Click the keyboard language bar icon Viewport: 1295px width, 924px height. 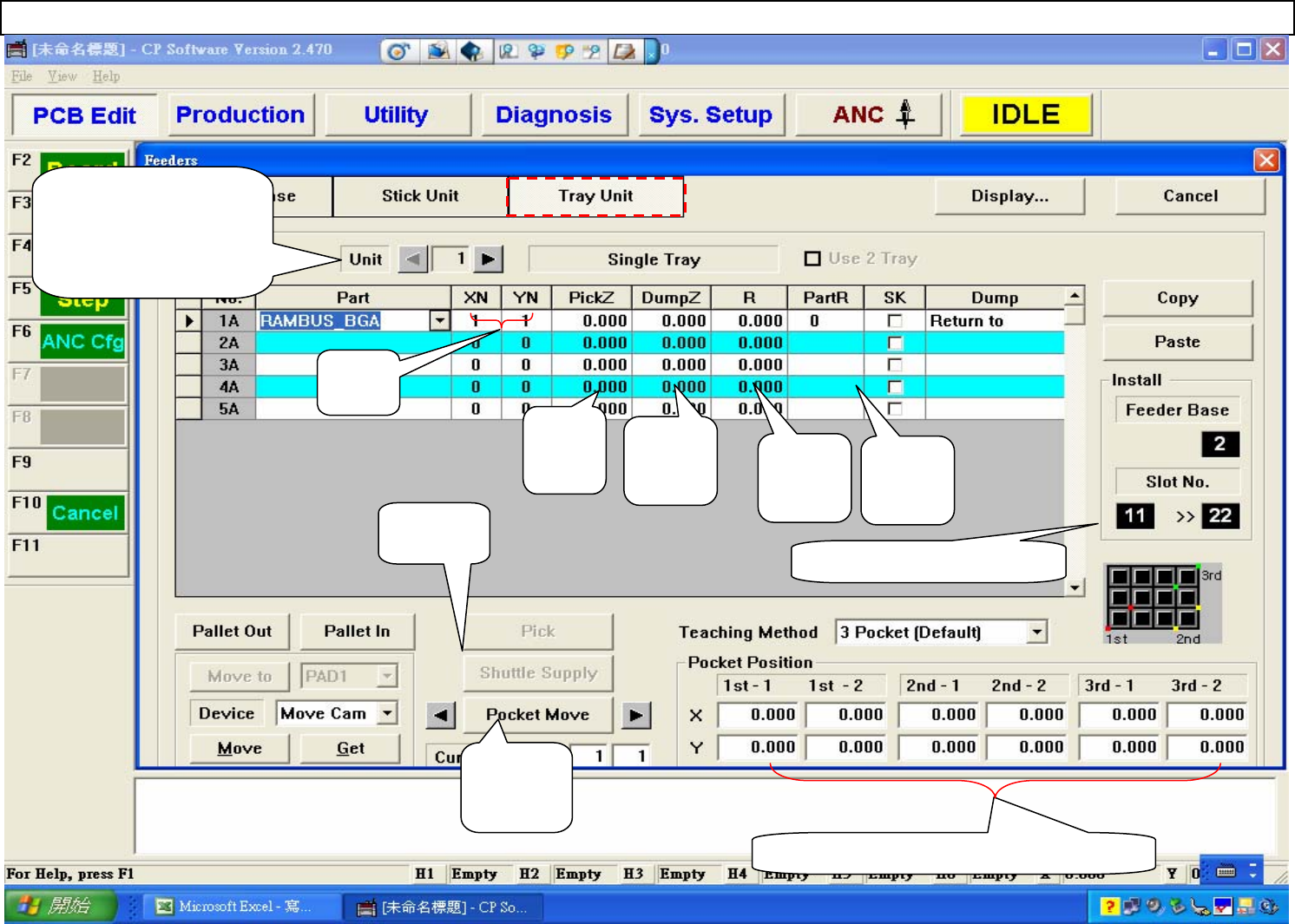click(1226, 871)
